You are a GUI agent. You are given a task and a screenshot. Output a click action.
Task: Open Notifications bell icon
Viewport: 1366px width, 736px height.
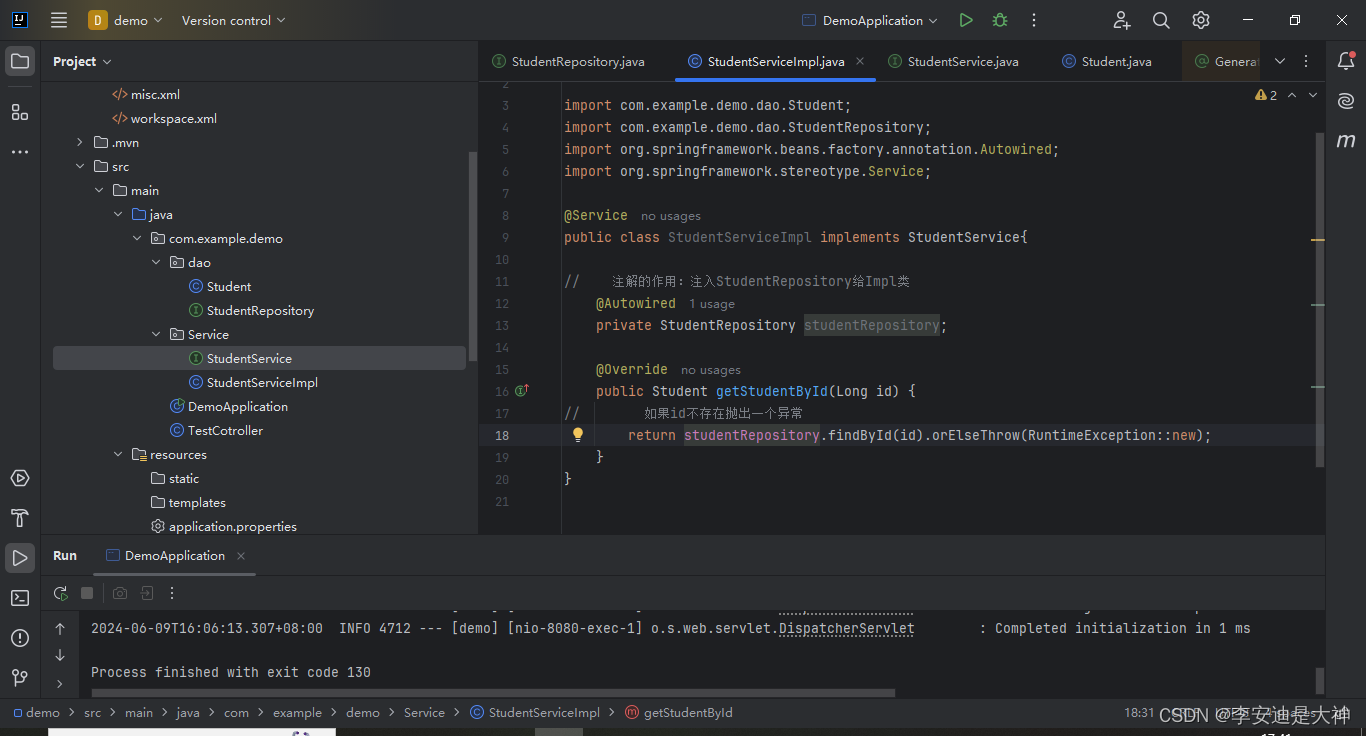1346,61
